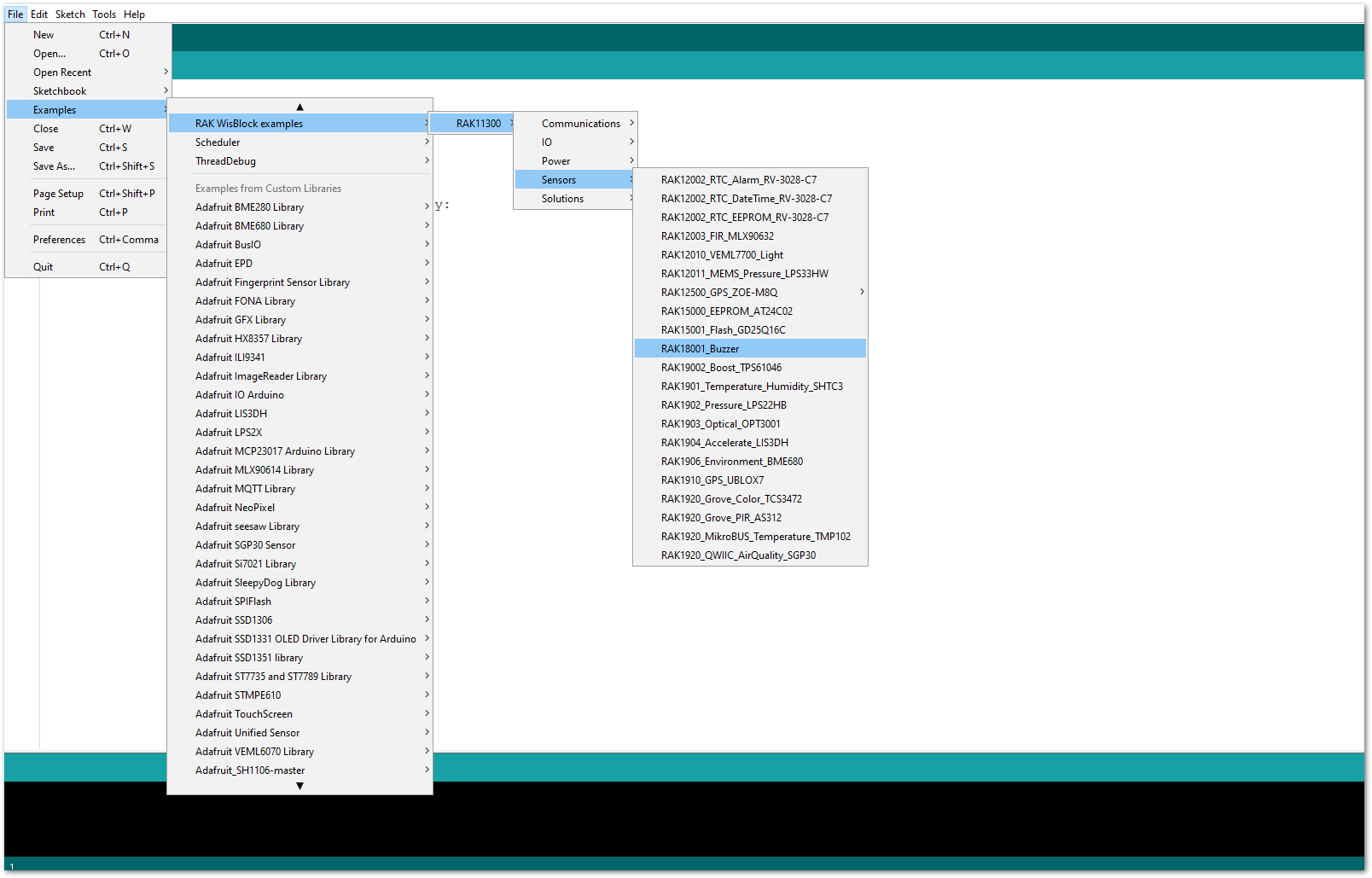Viewport: 1372px width, 878px height.
Task: Open RAK12002_RTC_DateTime_RV-3028-C7 example
Action: click(x=750, y=199)
